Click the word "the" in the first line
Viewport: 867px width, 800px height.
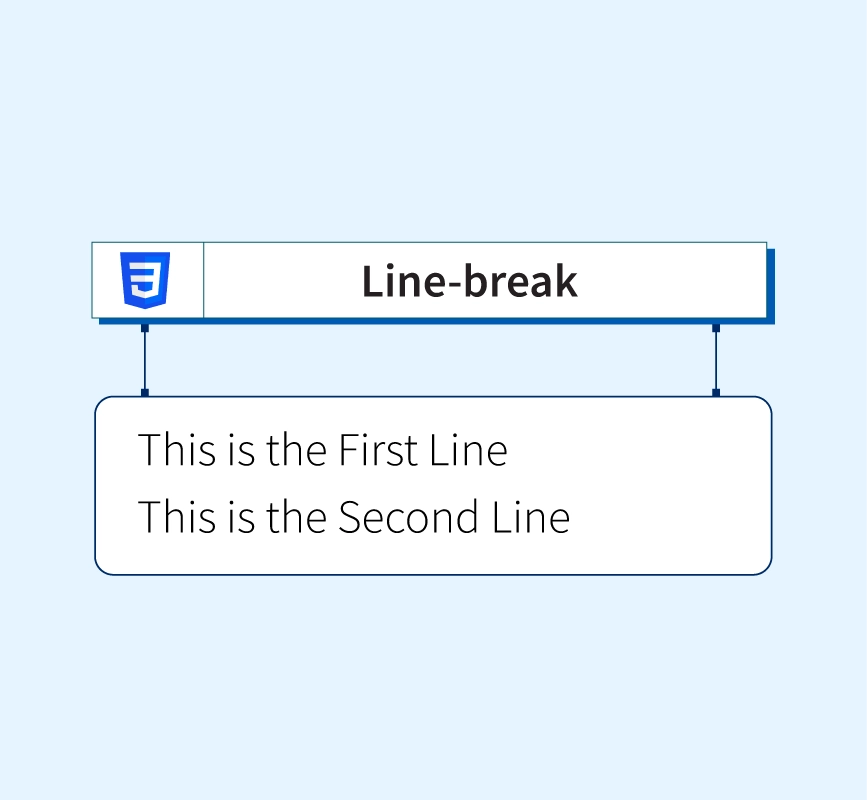tap(296, 450)
